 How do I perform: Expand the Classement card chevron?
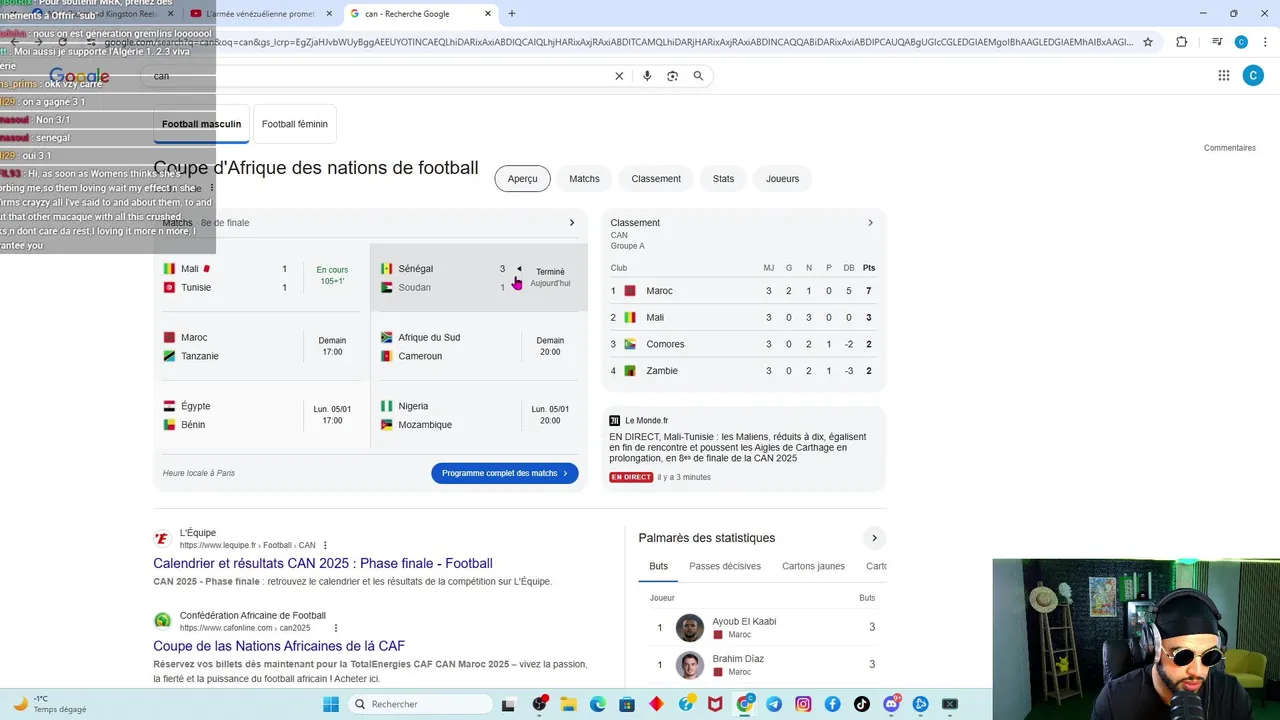(870, 223)
